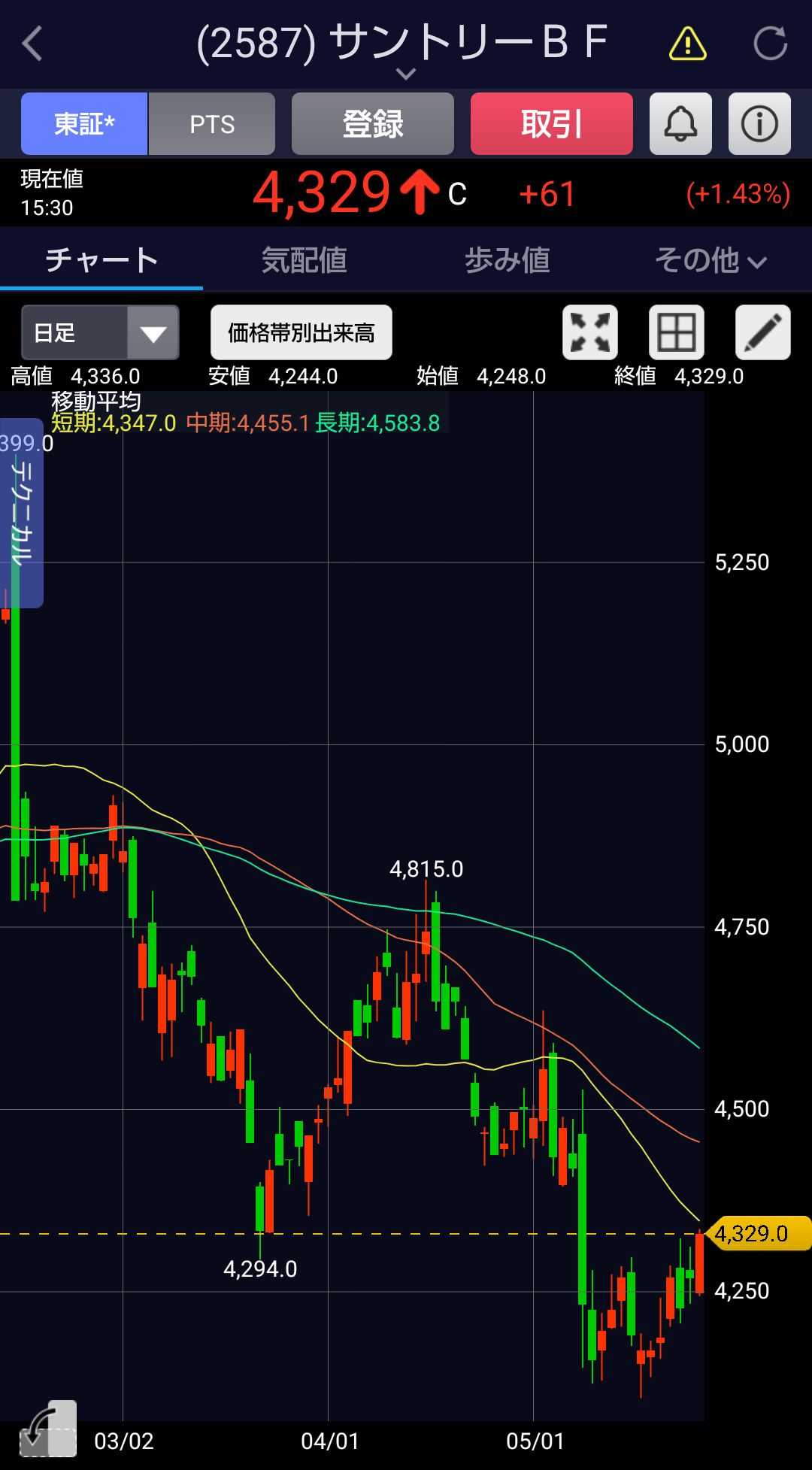Toggle 価格帯別出来高 display

click(301, 332)
